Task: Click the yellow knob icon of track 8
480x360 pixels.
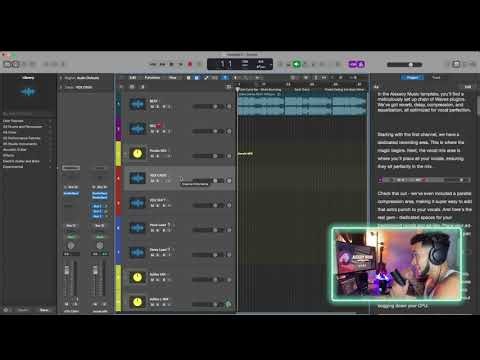Action: pyautogui.click(x=137, y=277)
